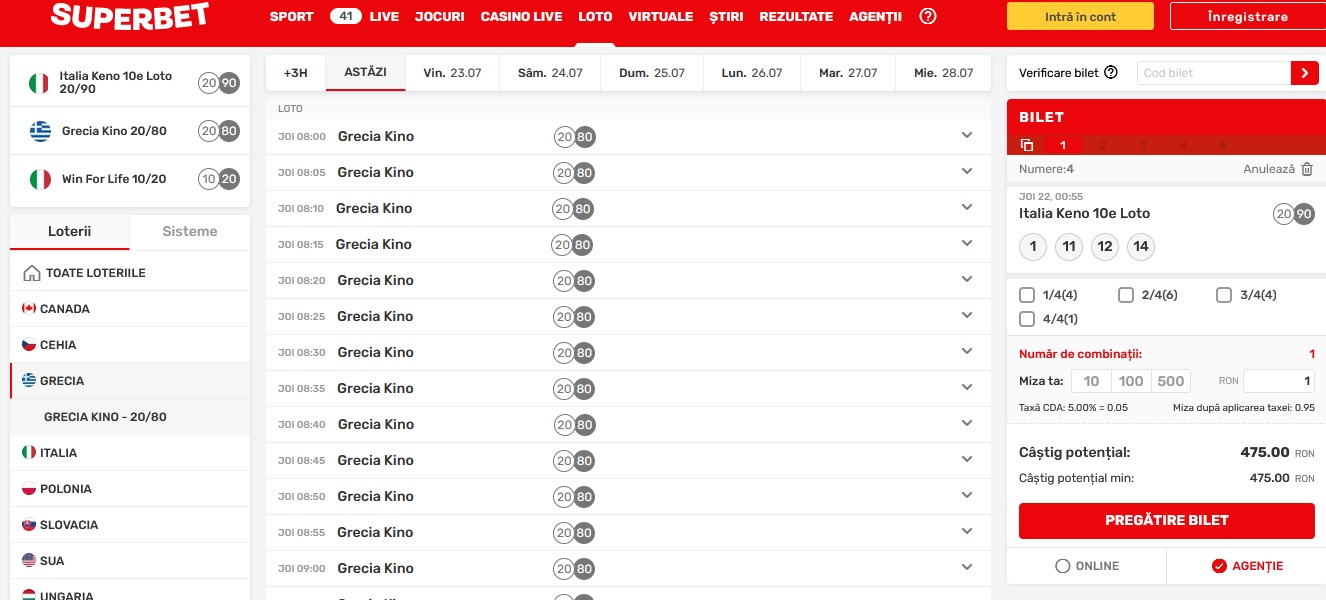Set stake to 100 quick amount
The height and width of the screenshot is (600, 1326).
tap(1131, 381)
